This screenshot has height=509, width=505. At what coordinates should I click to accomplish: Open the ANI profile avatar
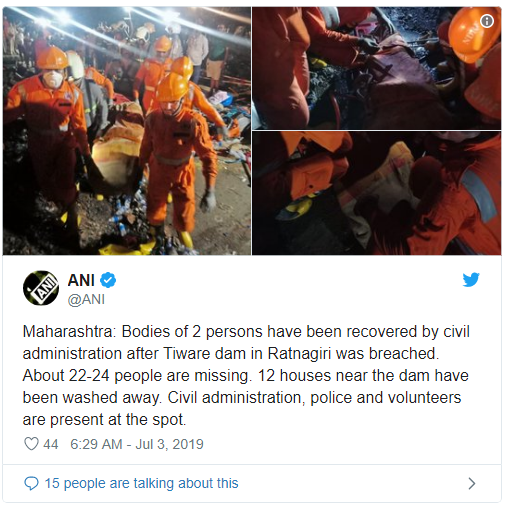(x=41, y=288)
